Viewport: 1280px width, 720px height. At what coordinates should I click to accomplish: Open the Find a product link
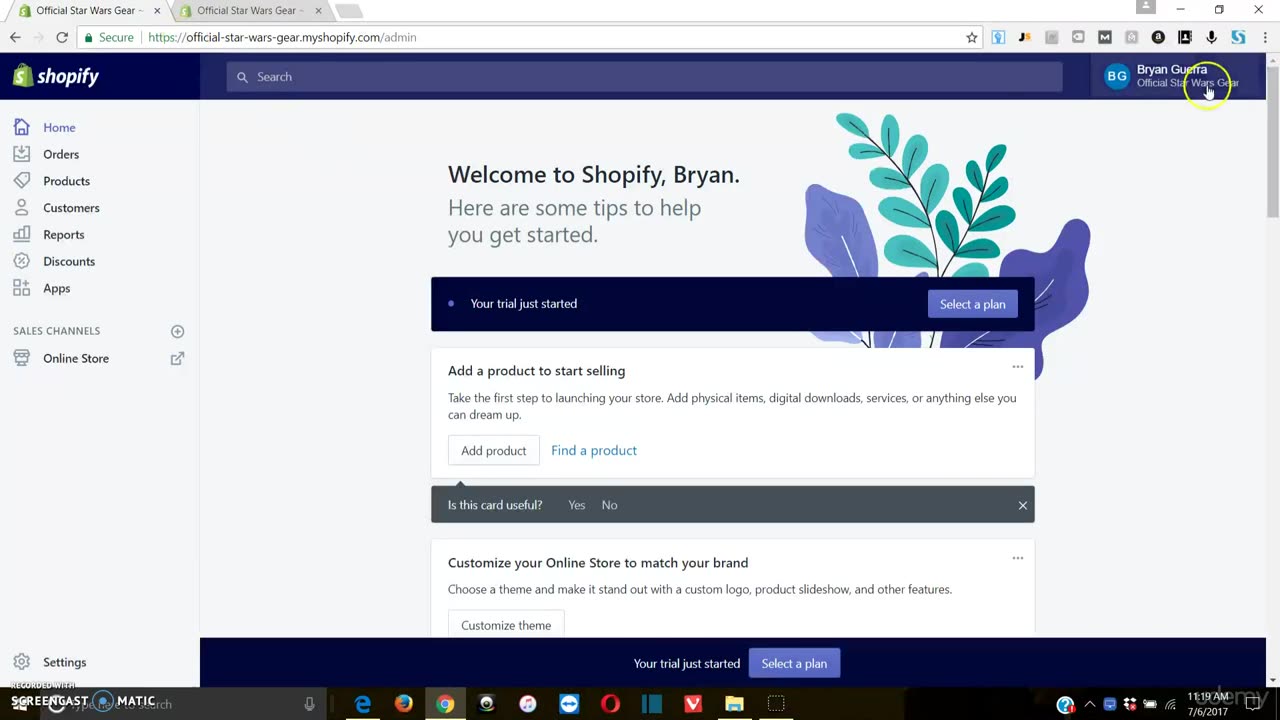pos(594,450)
